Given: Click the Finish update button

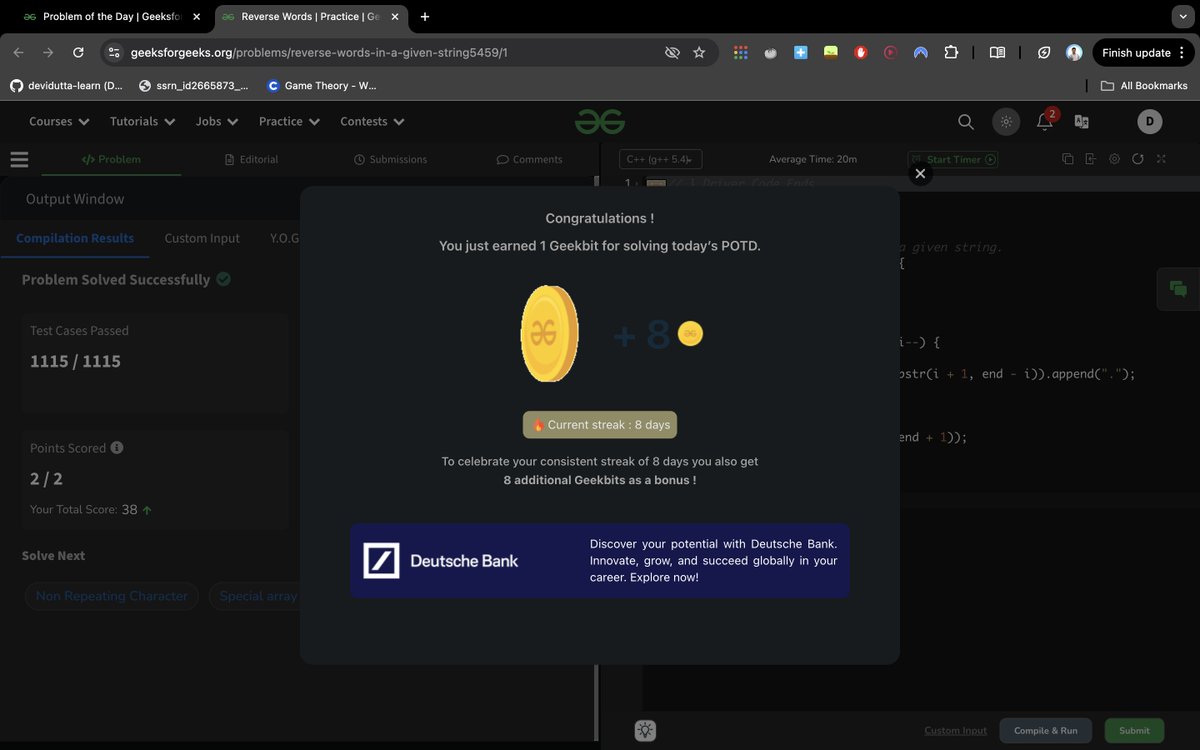Looking at the screenshot, I should [x=1143, y=53].
